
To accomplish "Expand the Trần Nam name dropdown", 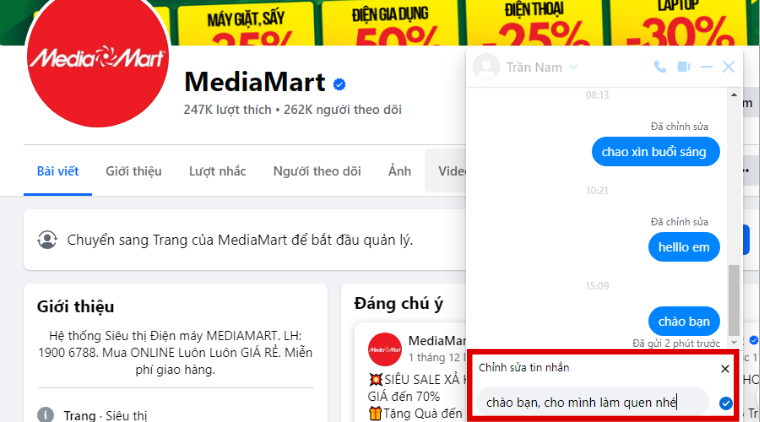I will pyautogui.click(x=573, y=67).
